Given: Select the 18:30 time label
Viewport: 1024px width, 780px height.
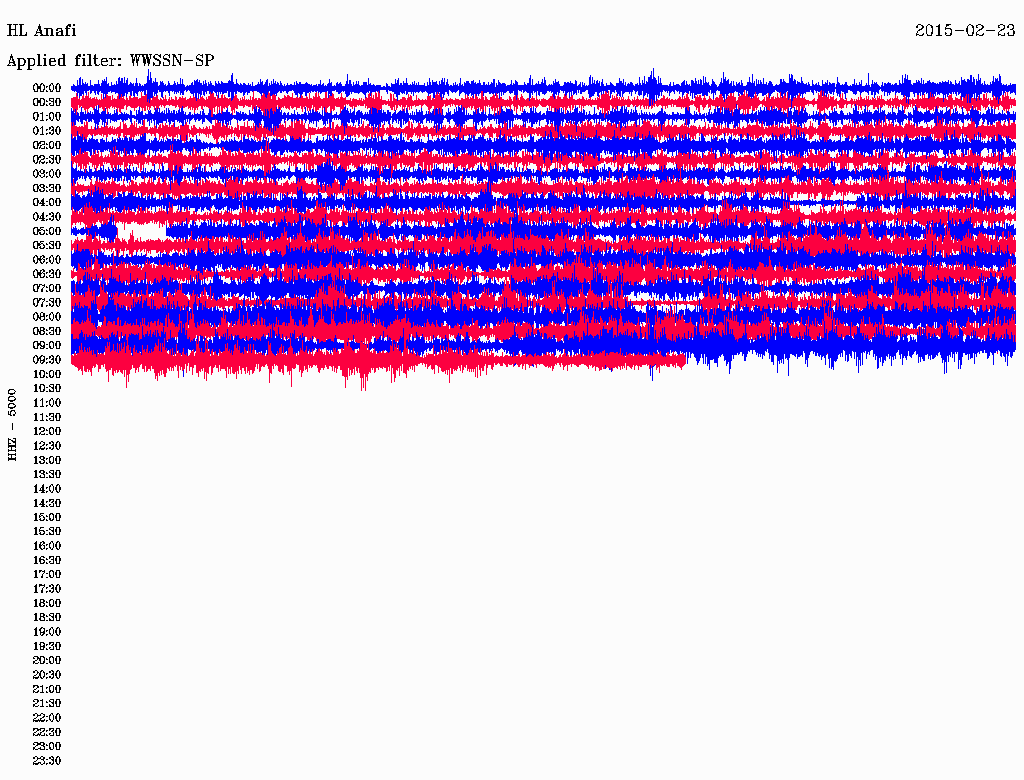Looking at the screenshot, I should pyautogui.click(x=47, y=617).
